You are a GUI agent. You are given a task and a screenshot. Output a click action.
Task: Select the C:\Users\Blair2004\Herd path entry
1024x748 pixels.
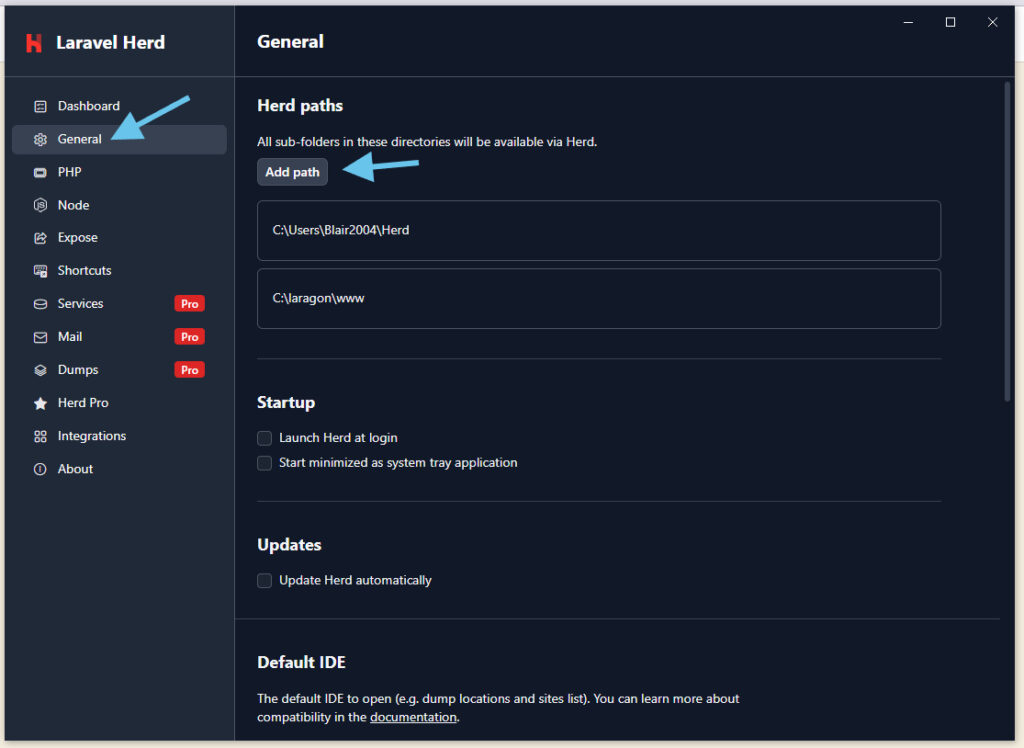[x=599, y=231]
